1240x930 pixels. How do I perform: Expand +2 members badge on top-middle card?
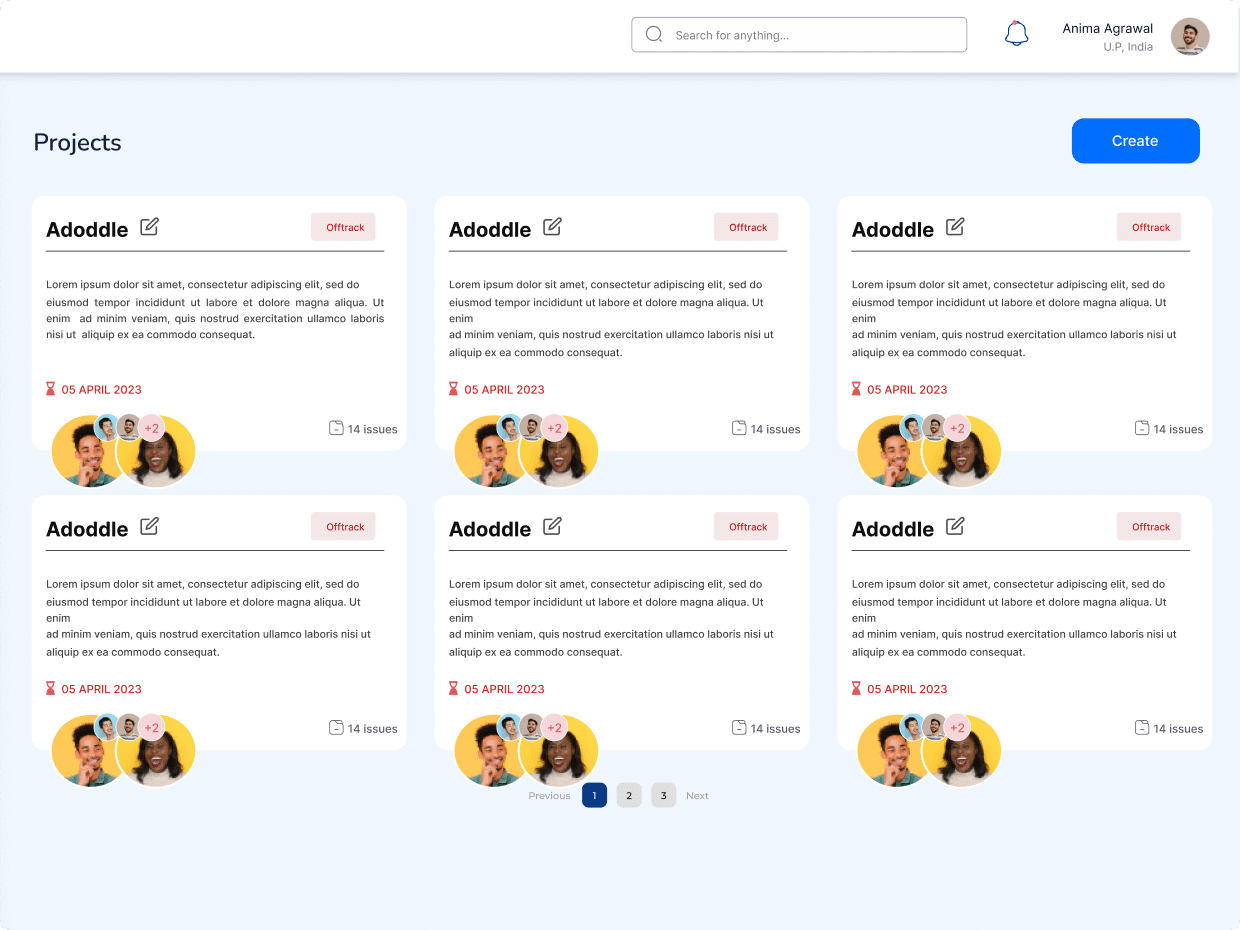pyautogui.click(x=554, y=428)
